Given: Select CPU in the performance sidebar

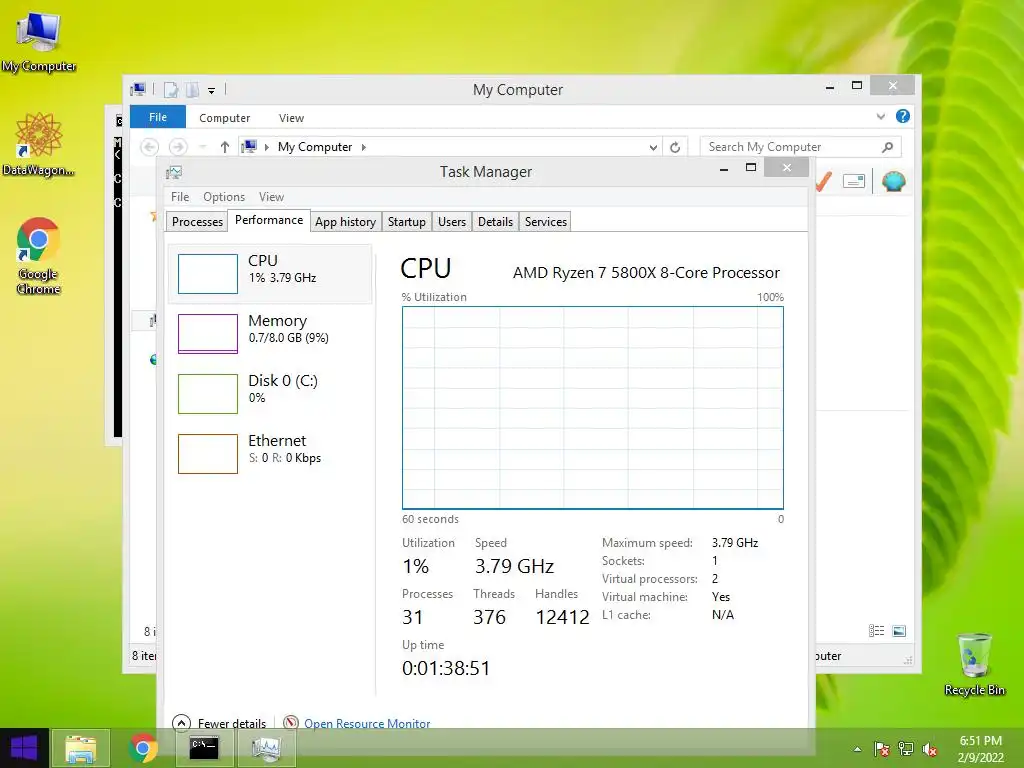Looking at the screenshot, I should (270, 274).
